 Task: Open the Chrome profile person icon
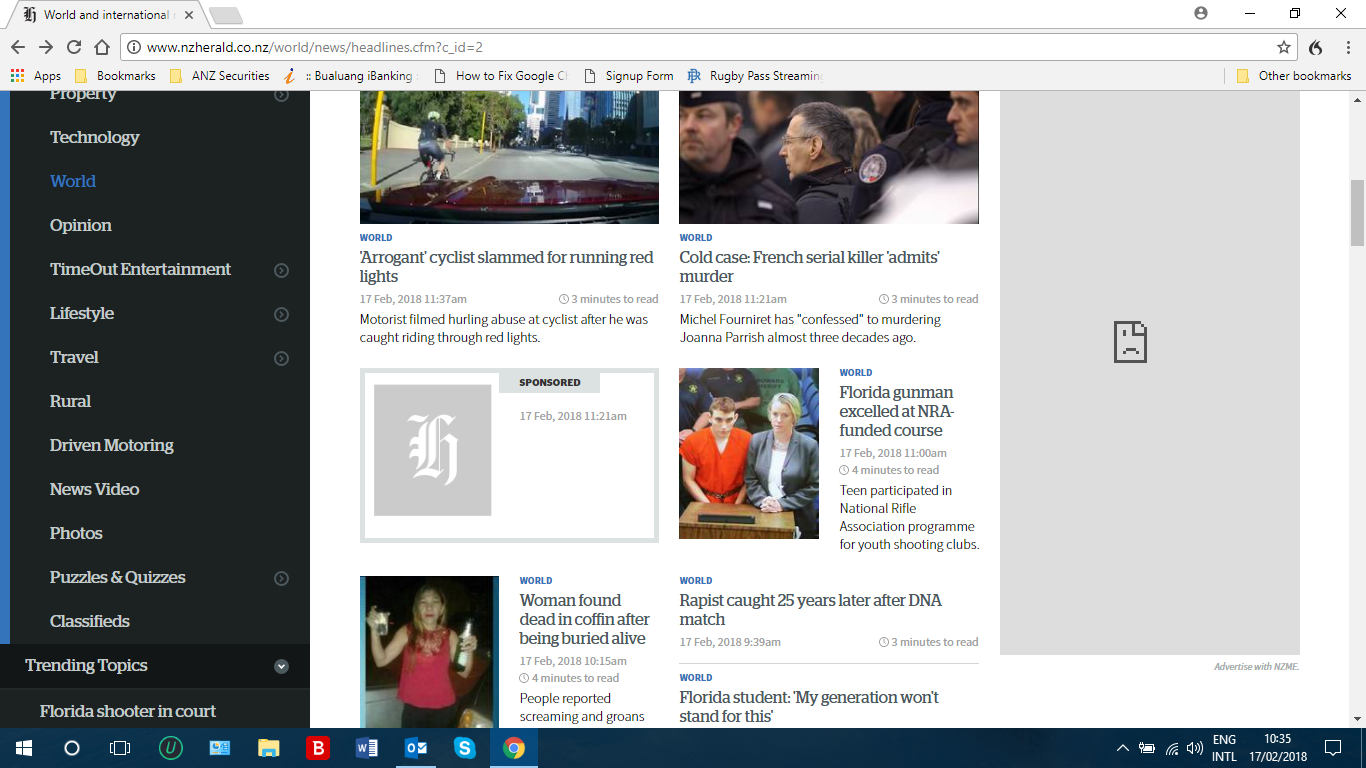click(1201, 13)
